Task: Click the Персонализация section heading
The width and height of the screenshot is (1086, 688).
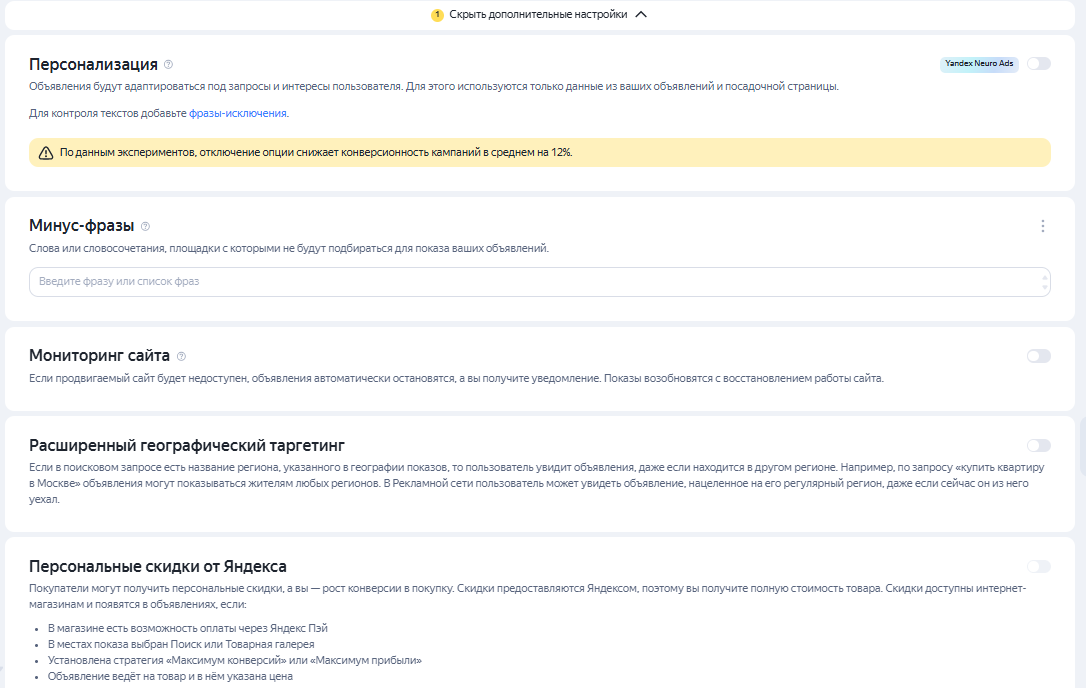Action: point(94,64)
